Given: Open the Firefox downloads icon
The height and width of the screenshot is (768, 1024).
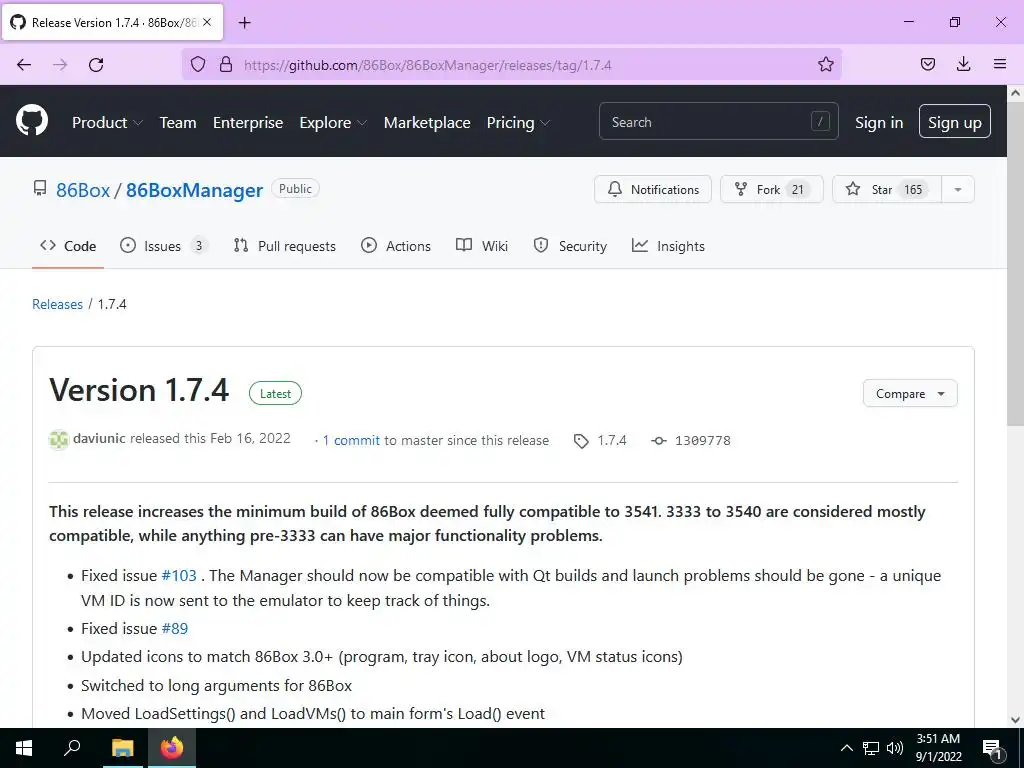Looking at the screenshot, I should [963, 64].
